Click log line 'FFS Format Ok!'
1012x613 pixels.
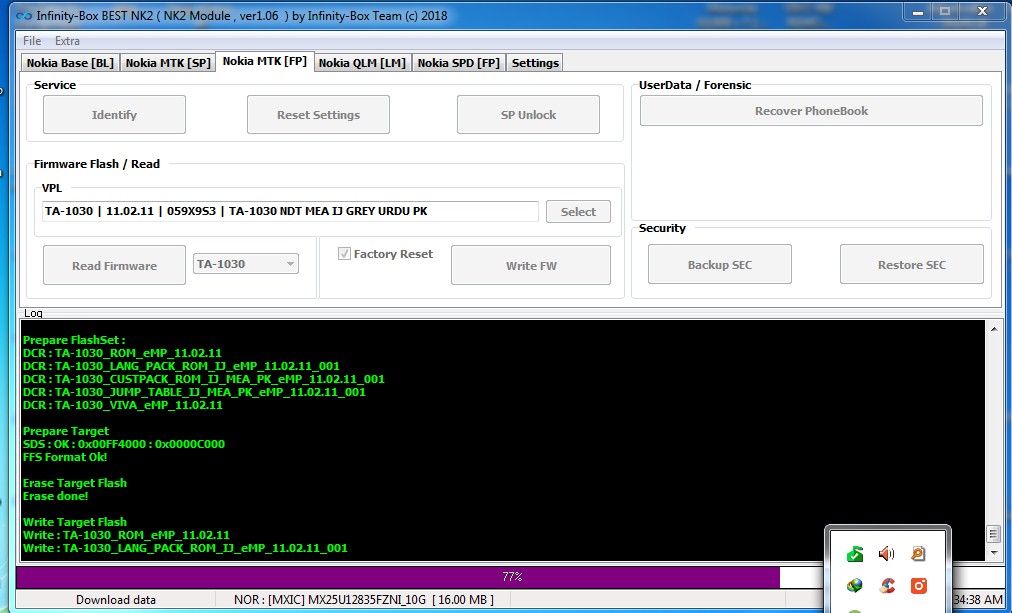(65, 457)
